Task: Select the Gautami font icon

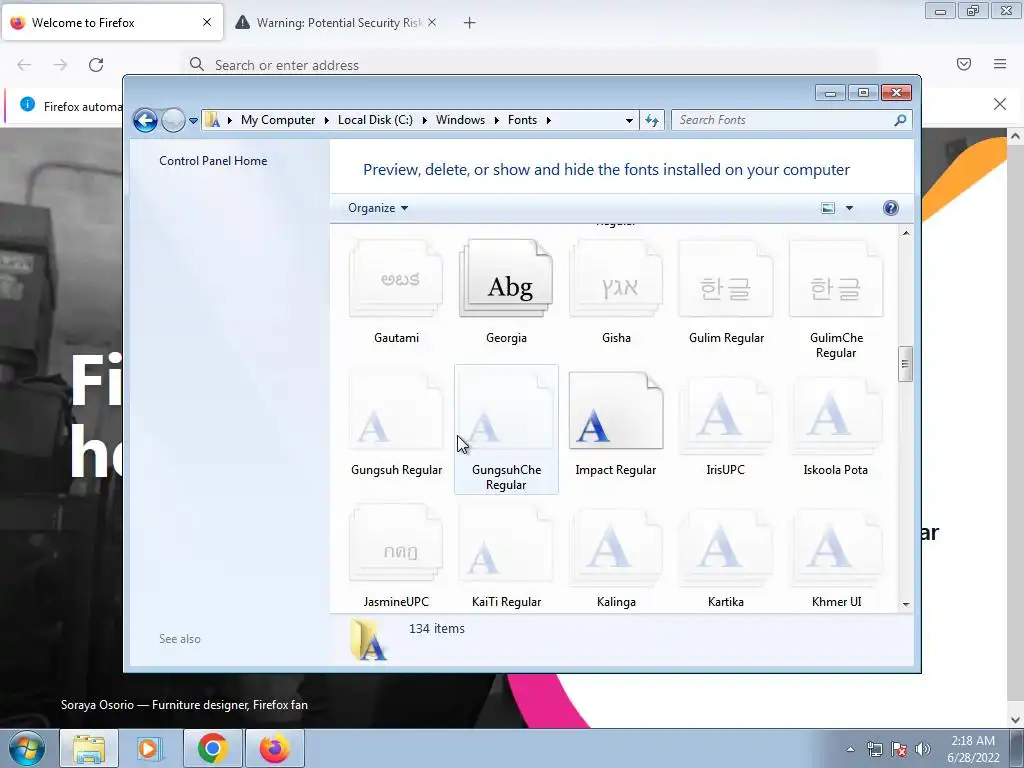Action: point(396,279)
